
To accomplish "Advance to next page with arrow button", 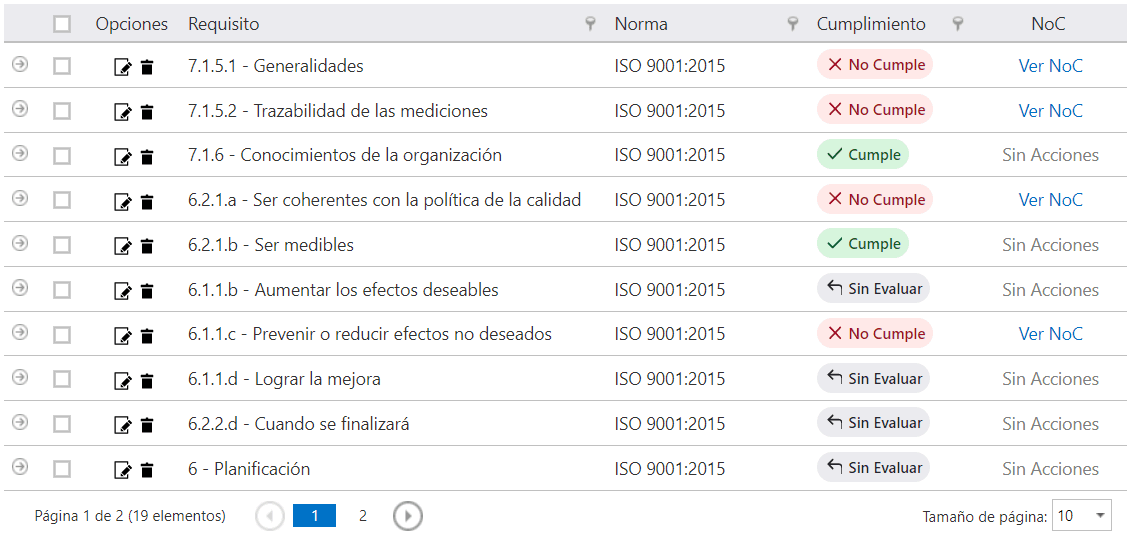I will click(x=408, y=516).
